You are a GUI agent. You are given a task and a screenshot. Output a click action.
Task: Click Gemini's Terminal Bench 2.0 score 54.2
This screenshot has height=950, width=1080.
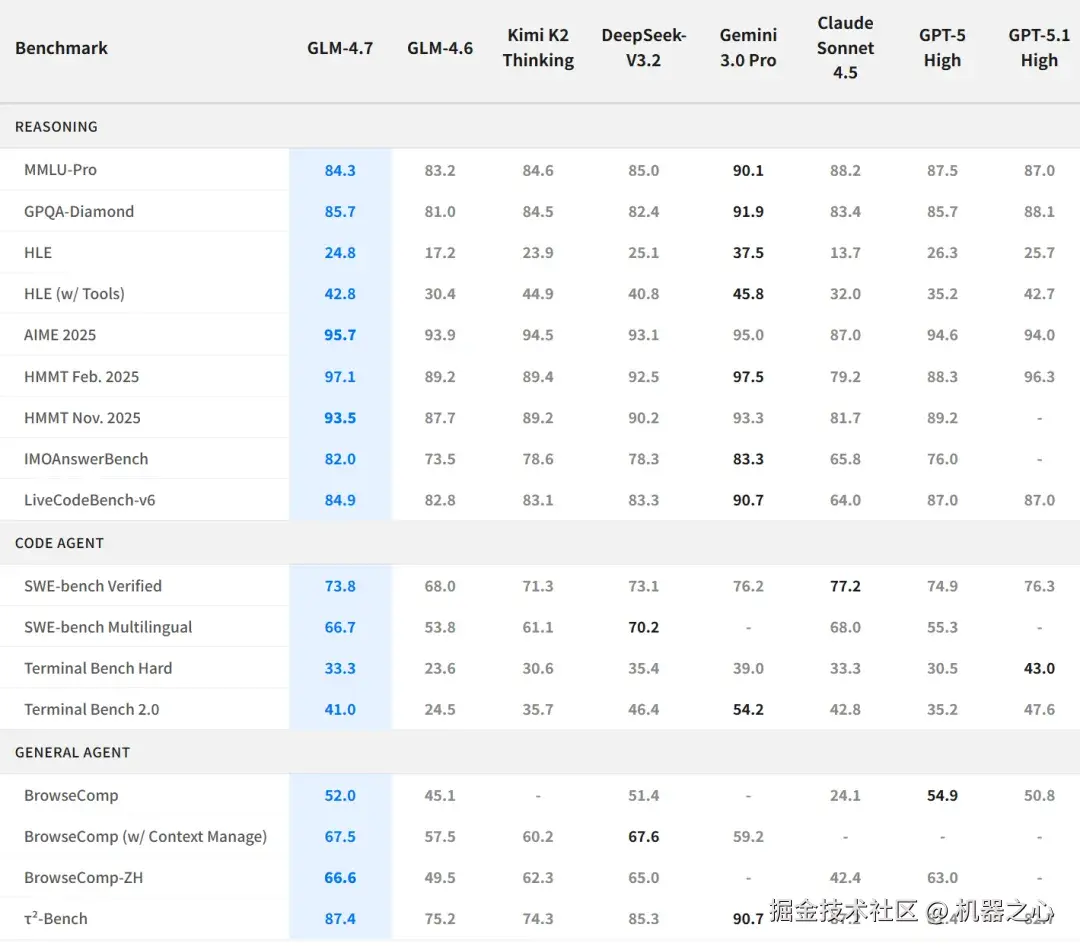748,710
